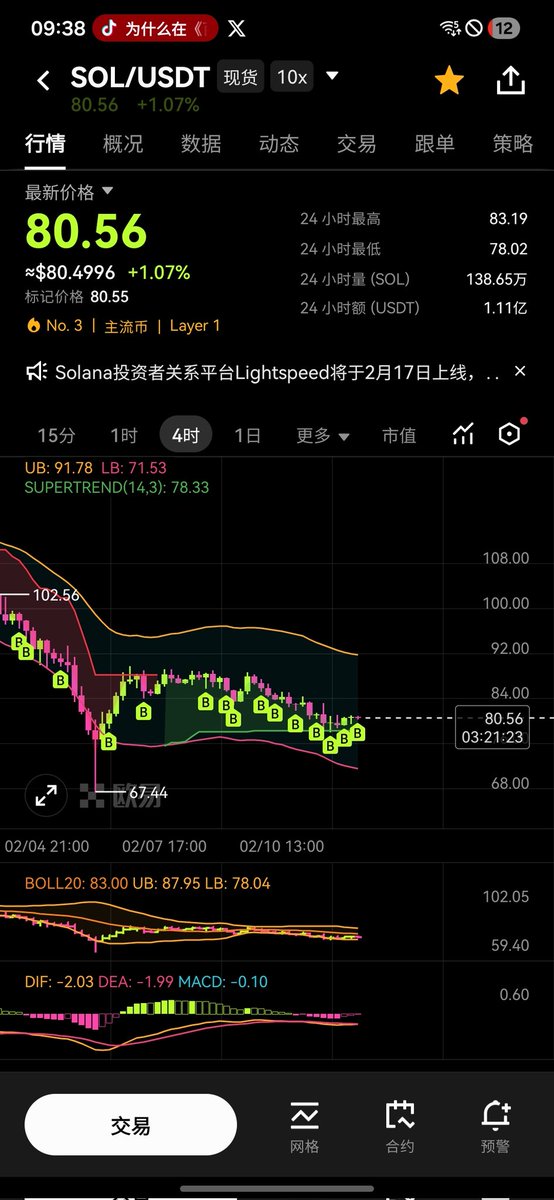This screenshot has width=554, height=1200.
Task: Select the 15分 timeframe
Action: [56, 435]
